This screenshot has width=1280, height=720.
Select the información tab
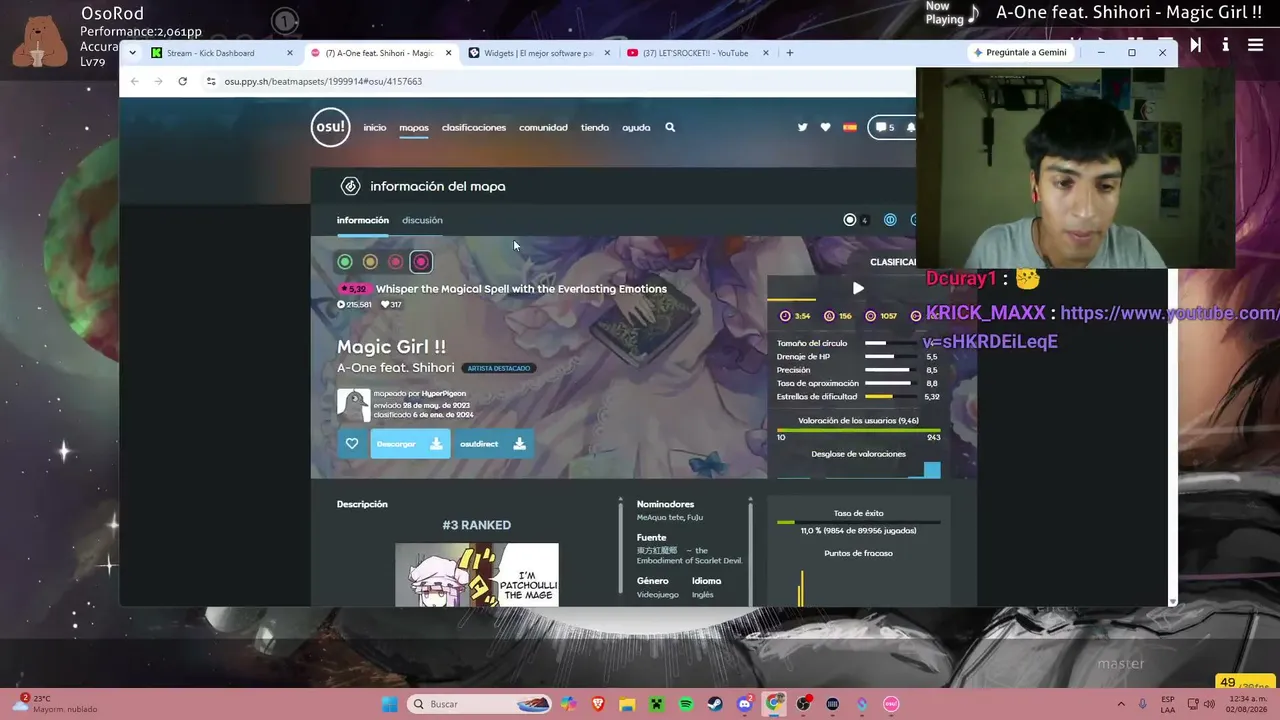(363, 220)
